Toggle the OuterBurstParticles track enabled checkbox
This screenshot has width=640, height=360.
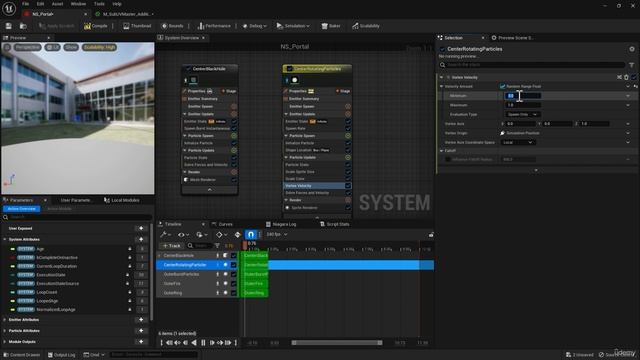[233, 274]
